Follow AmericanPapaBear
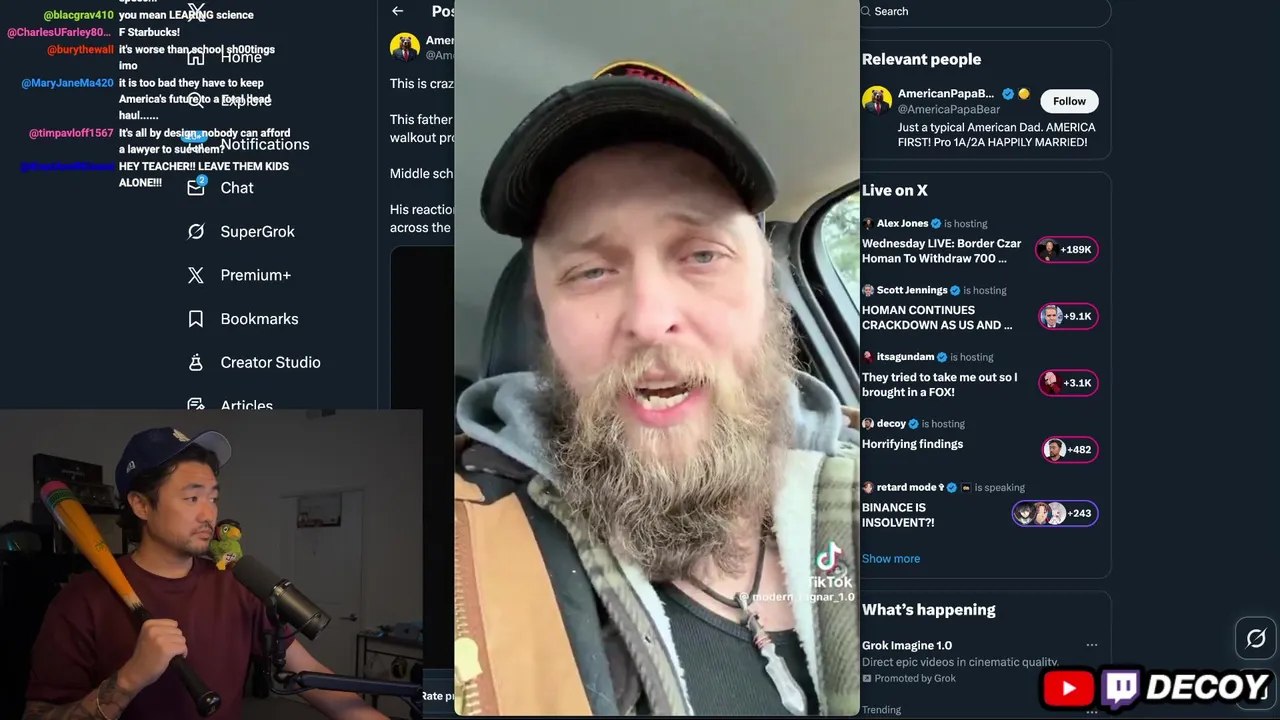1280x720 pixels. pos(1069,101)
